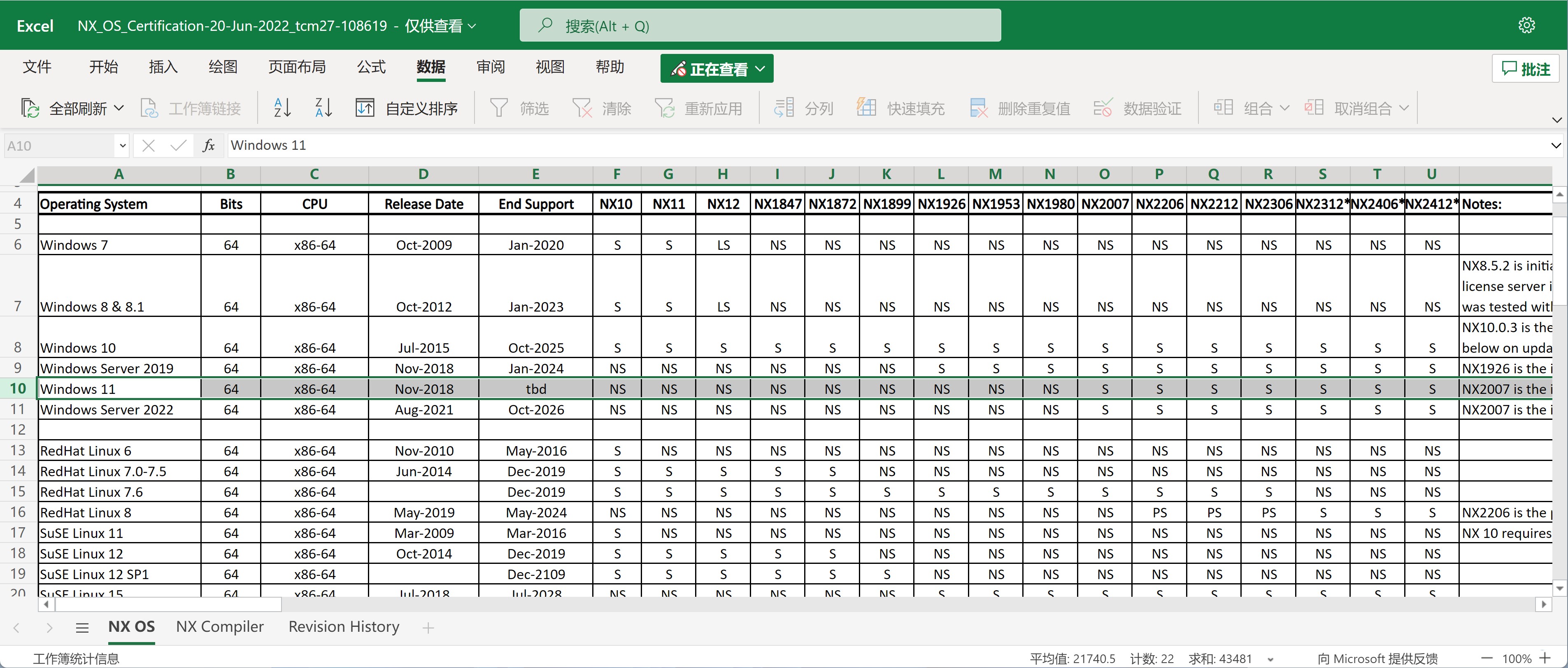Click the search box (搜索)
1568x668 pixels.
tap(760, 26)
